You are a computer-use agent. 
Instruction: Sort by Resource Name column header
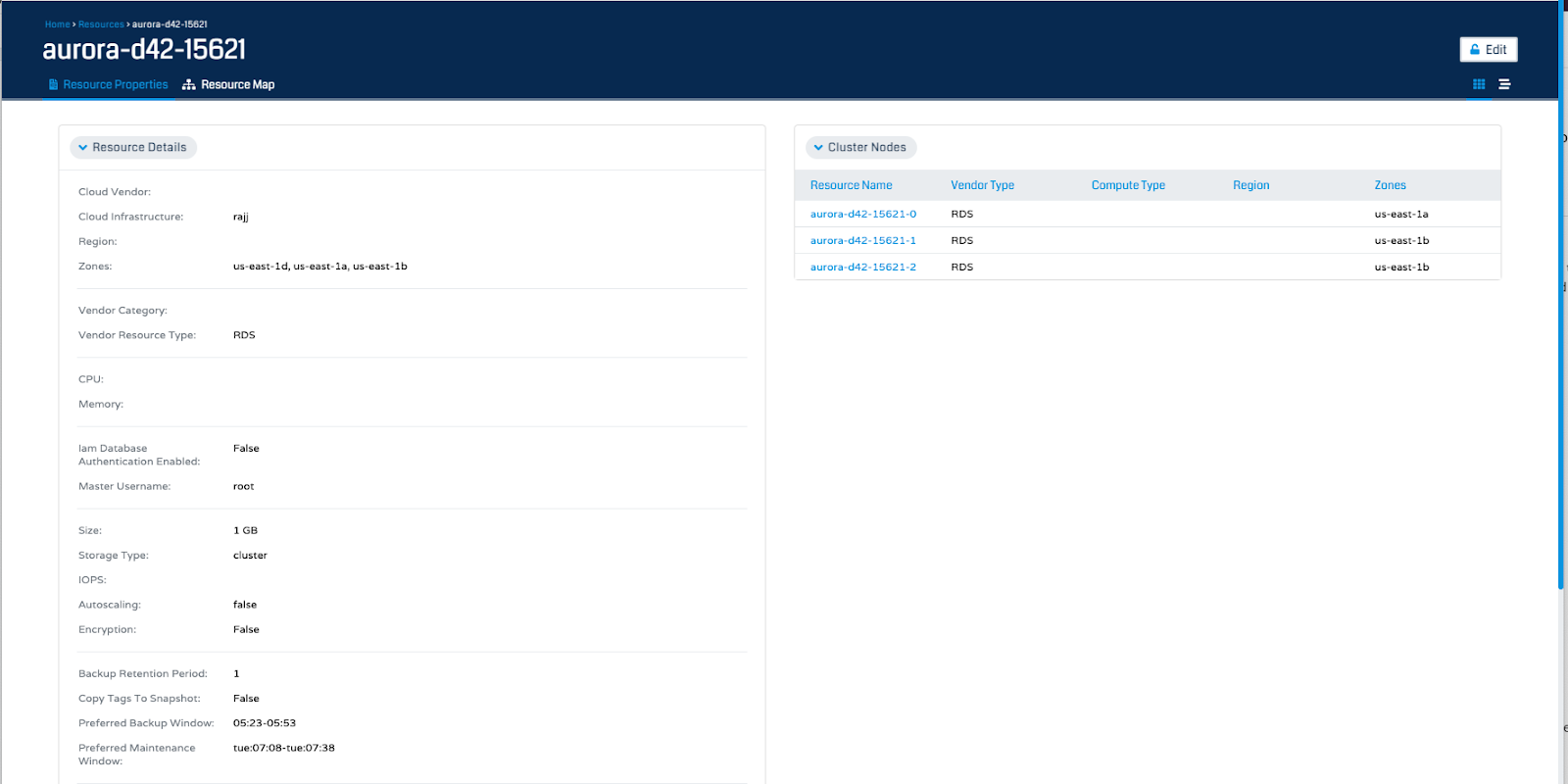851,185
